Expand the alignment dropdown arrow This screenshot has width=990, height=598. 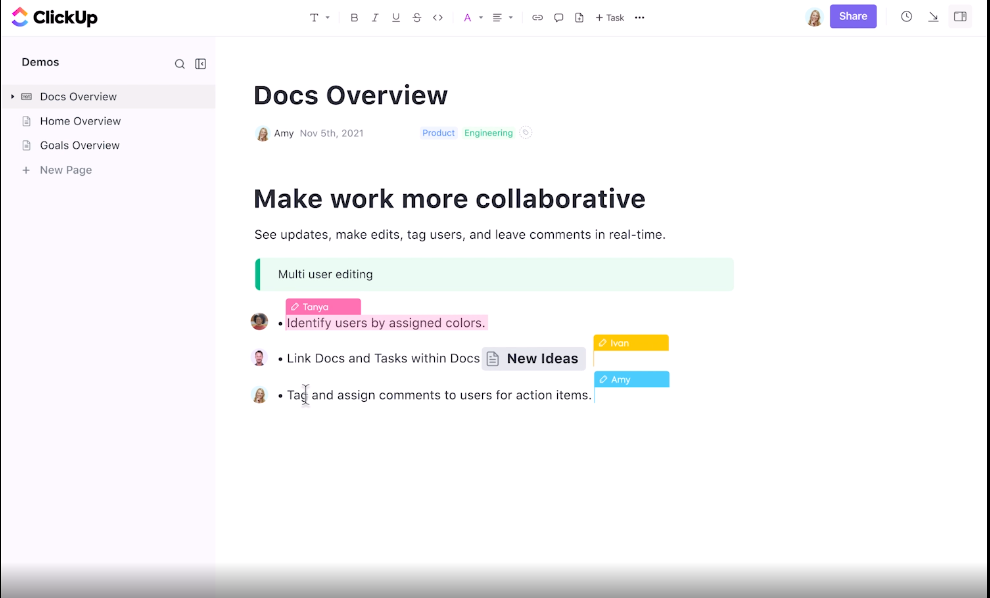coord(511,18)
